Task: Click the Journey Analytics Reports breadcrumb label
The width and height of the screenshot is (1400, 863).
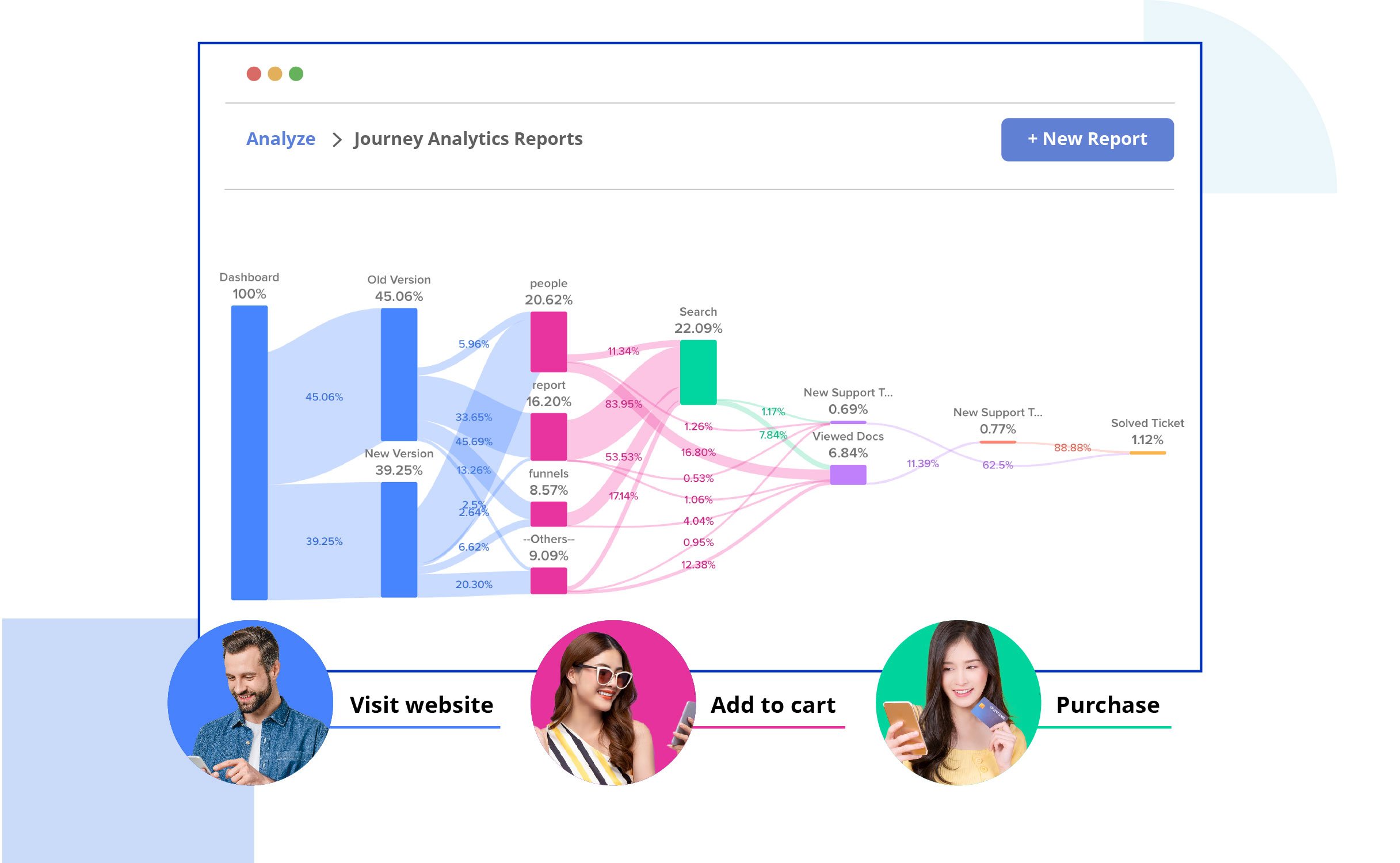Action: pos(468,139)
